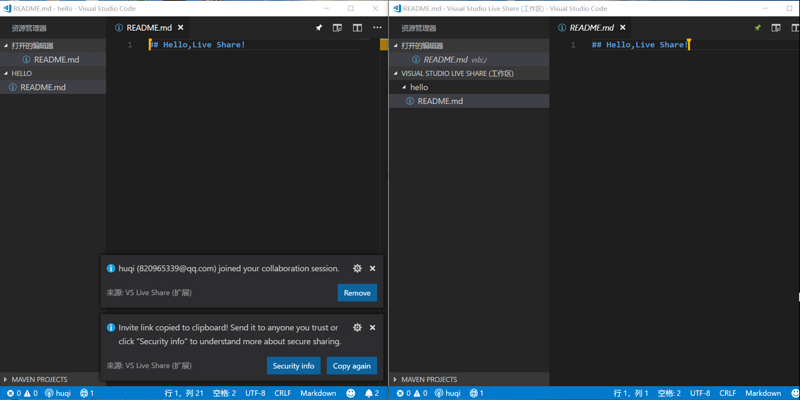Screen dimensions: 800x400
Task: Click the green pin icon in right window
Action: (758, 28)
